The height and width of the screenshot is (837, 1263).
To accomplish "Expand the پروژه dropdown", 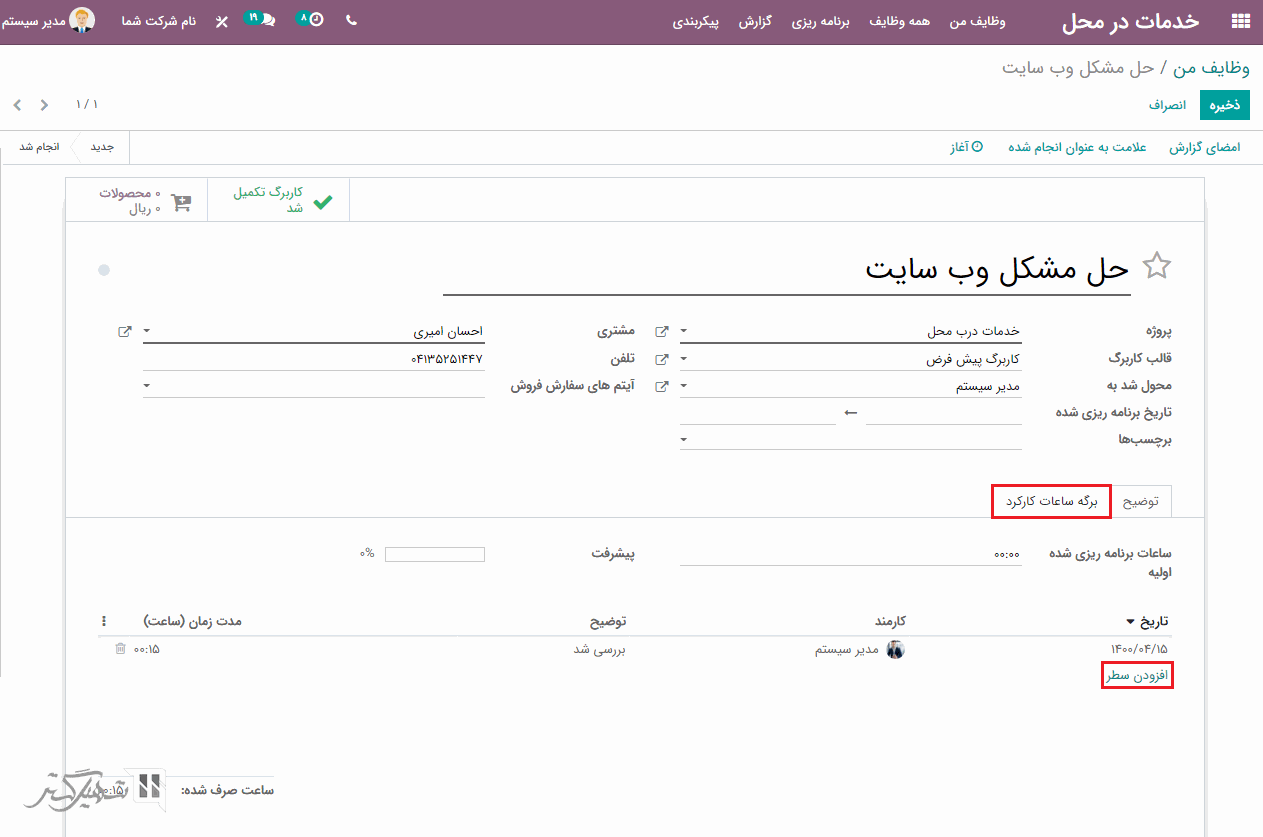I will [x=684, y=331].
